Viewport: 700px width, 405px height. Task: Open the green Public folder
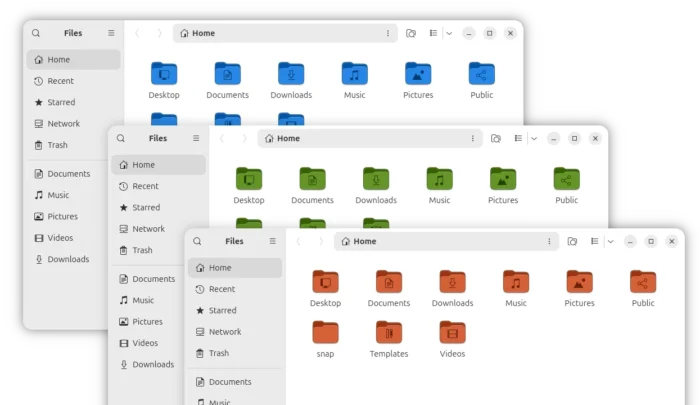(567, 179)
